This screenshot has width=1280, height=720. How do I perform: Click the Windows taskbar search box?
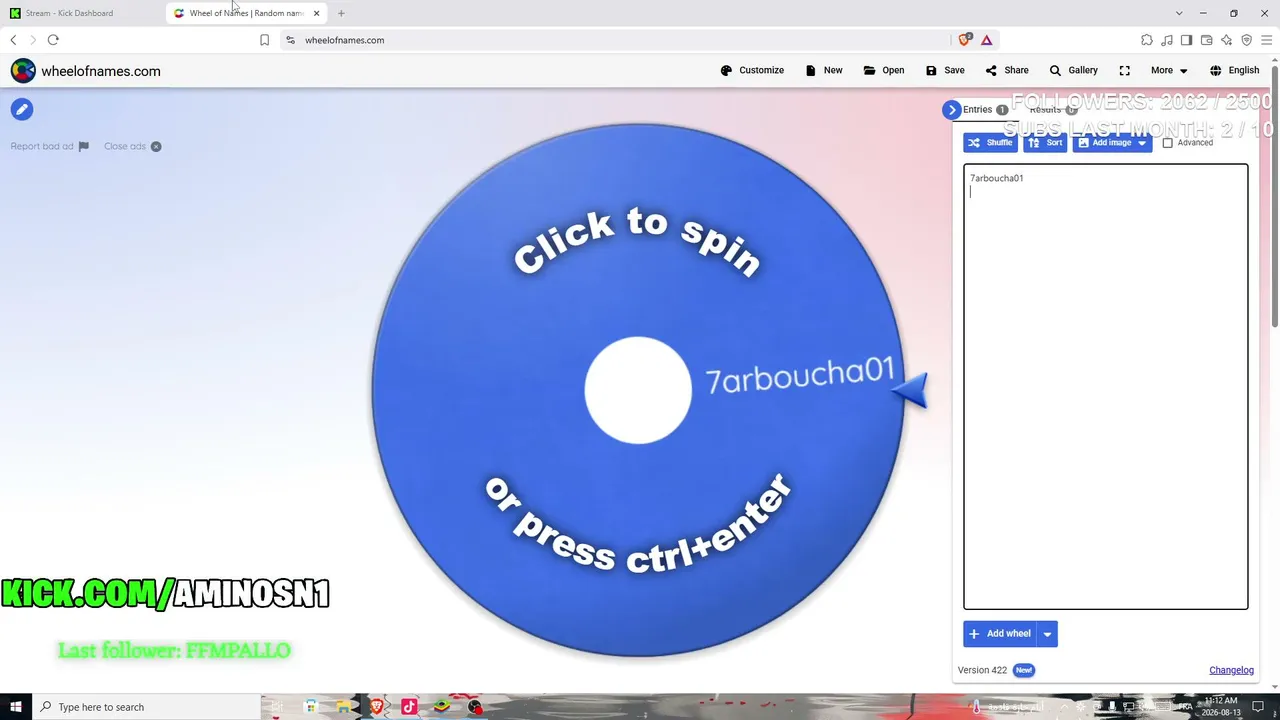tap(147, 707)
